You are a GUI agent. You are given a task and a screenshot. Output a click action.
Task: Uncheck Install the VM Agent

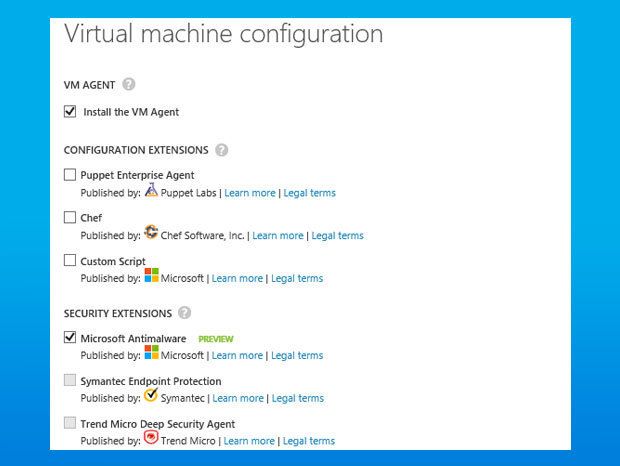click(70, 111)
